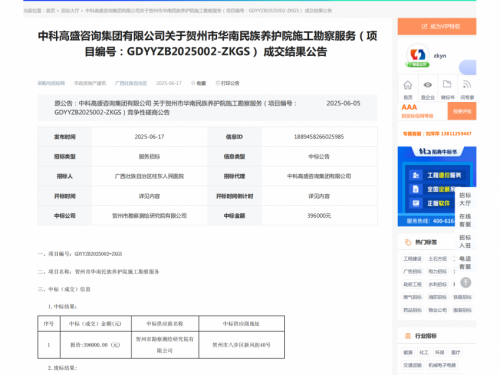This screenshot has width=500, height=375.
Task: Open 招标大厅 in breadcrumb
Action: 70,11
